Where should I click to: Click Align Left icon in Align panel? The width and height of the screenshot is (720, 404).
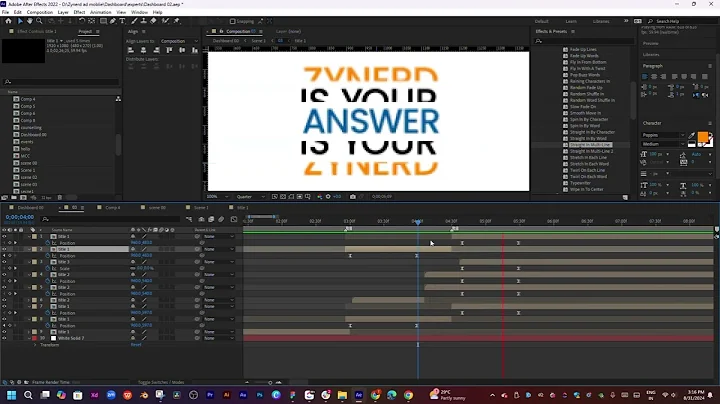coord(131,50)
